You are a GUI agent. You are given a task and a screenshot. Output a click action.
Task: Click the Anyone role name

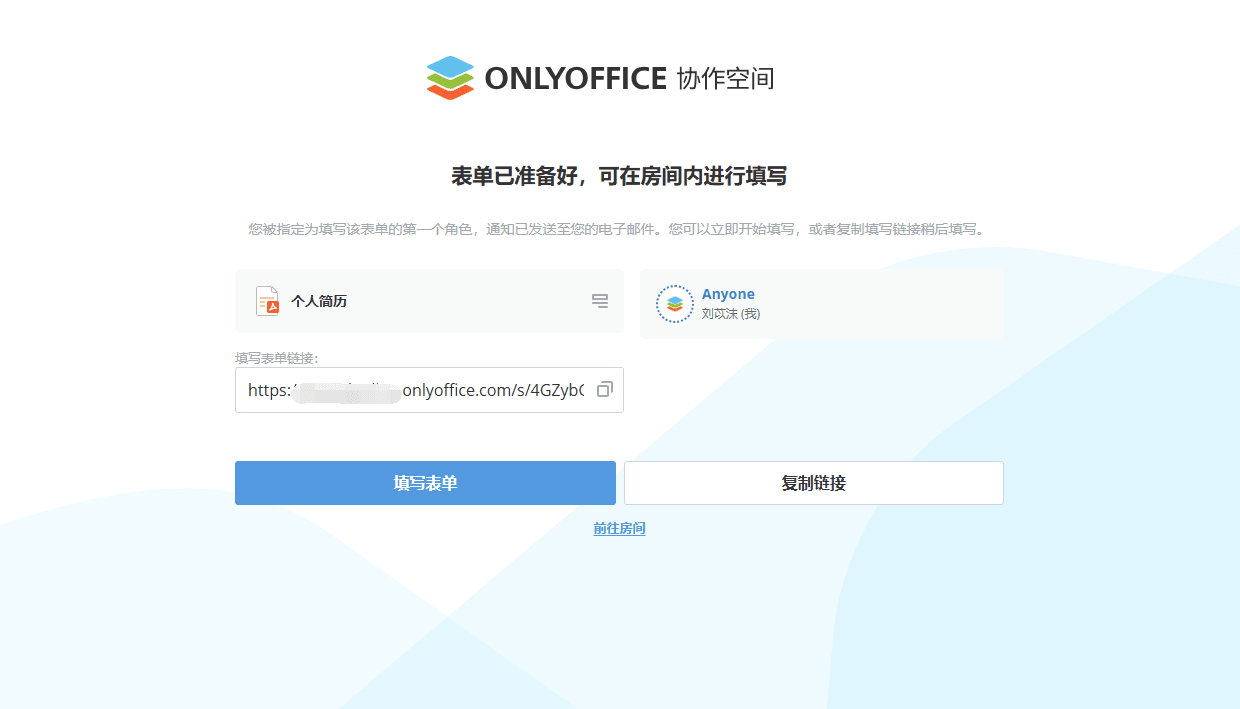click(x=728, y=294)
